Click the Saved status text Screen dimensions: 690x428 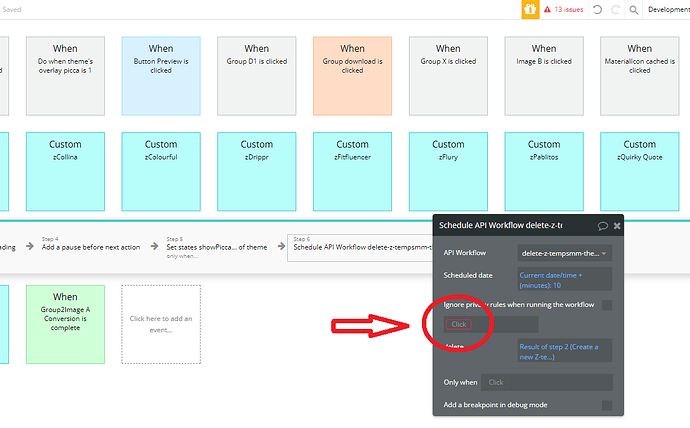click(11, 9)
